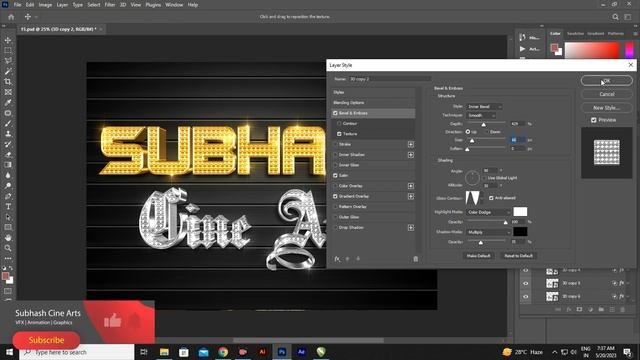Open the File menu
This screenshot has height=360, width=640.
point(17,5)
